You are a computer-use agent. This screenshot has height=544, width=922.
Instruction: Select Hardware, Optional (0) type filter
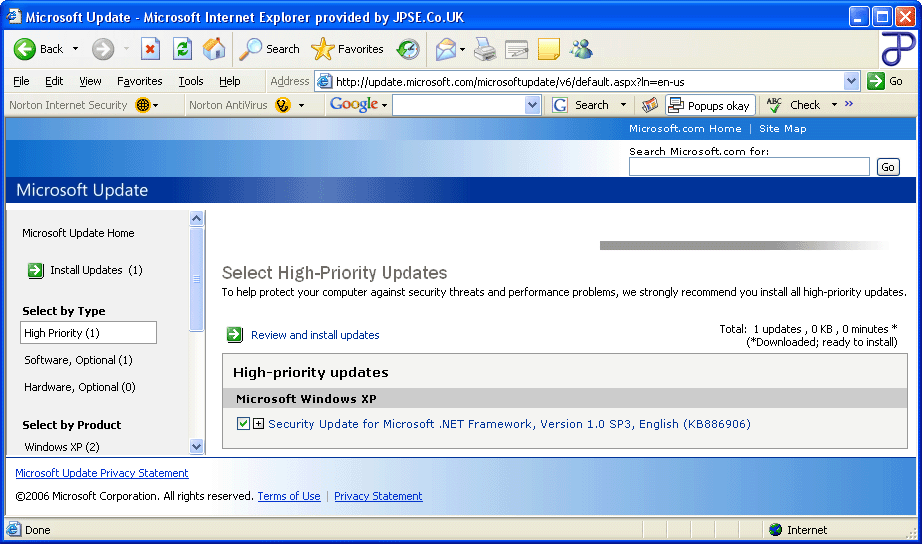(x=80, y=387)
